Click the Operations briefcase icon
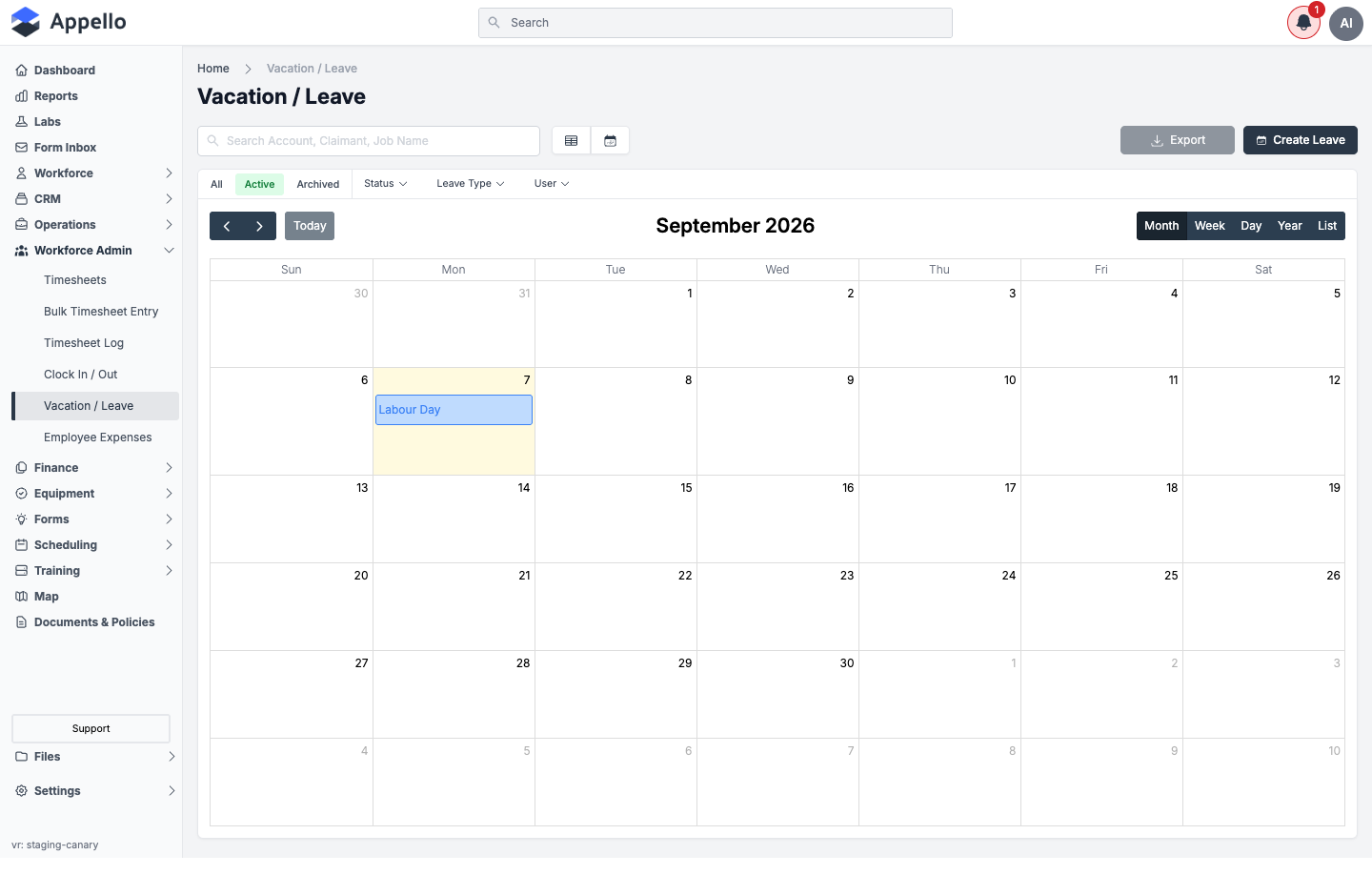Image resolution: width=1372 pixels, height=875 pixels. click(21, 225)
